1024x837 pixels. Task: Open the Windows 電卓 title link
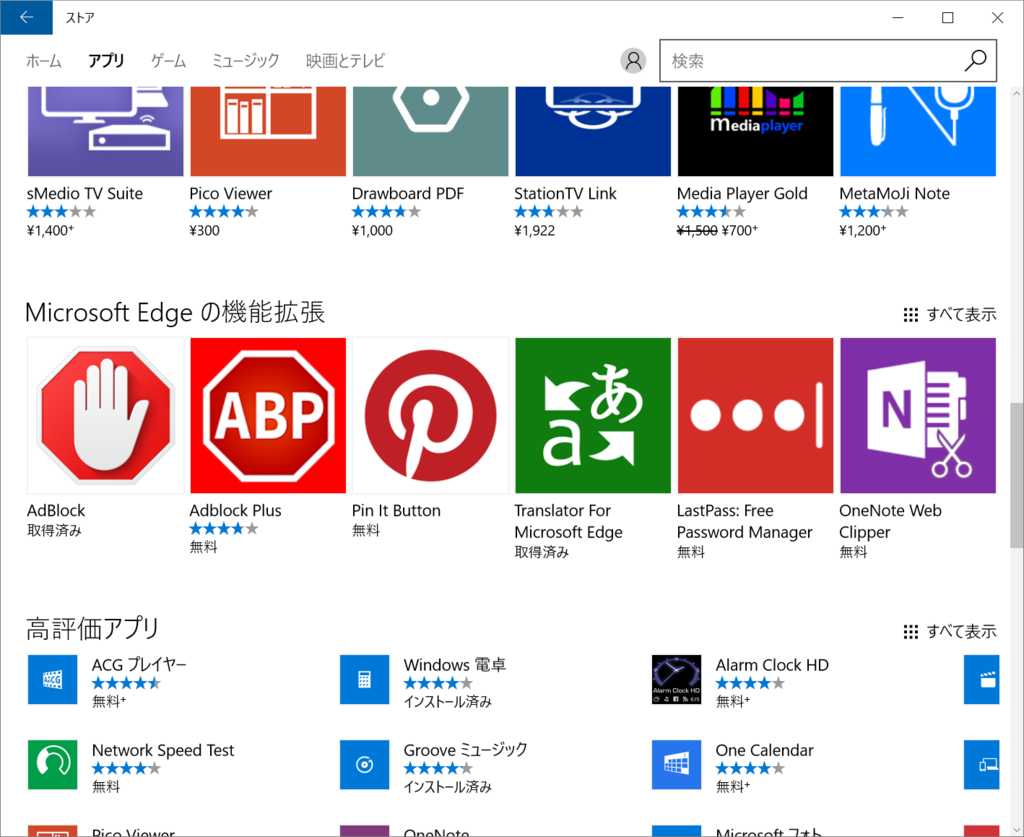tap(455, 665)
